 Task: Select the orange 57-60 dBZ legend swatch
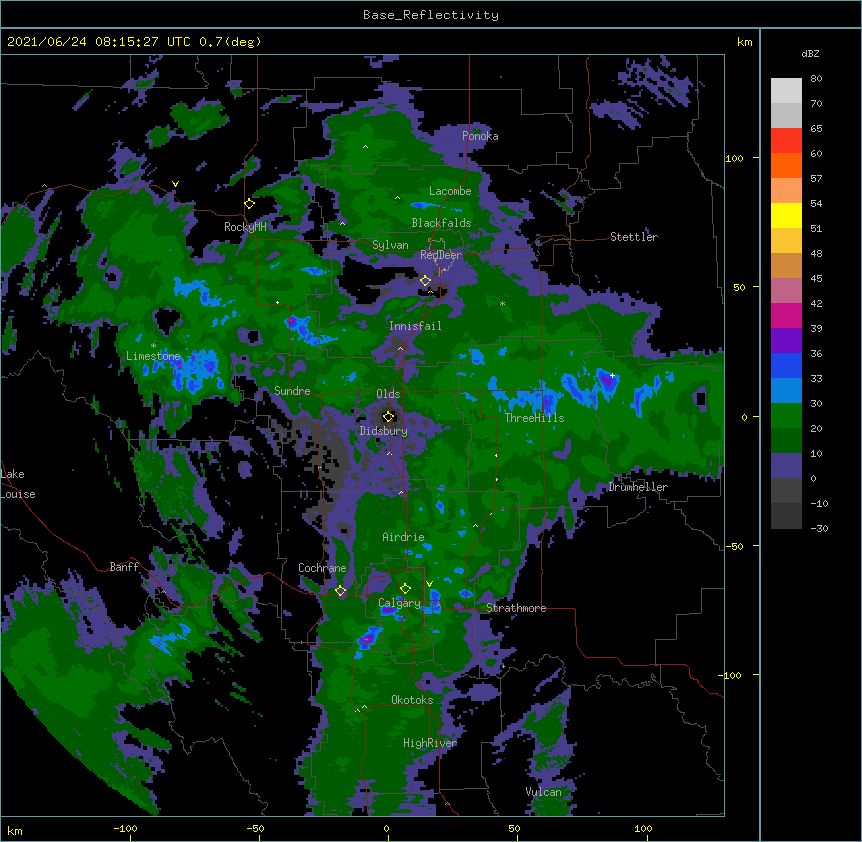(x=786, y=165)
